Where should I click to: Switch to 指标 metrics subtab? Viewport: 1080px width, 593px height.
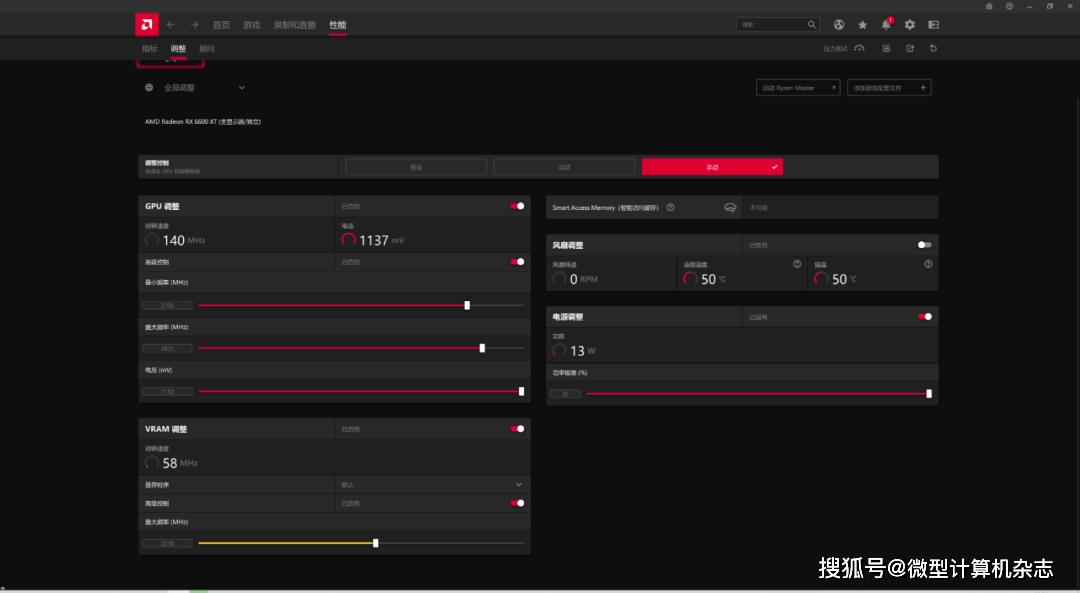pos(149,49)
